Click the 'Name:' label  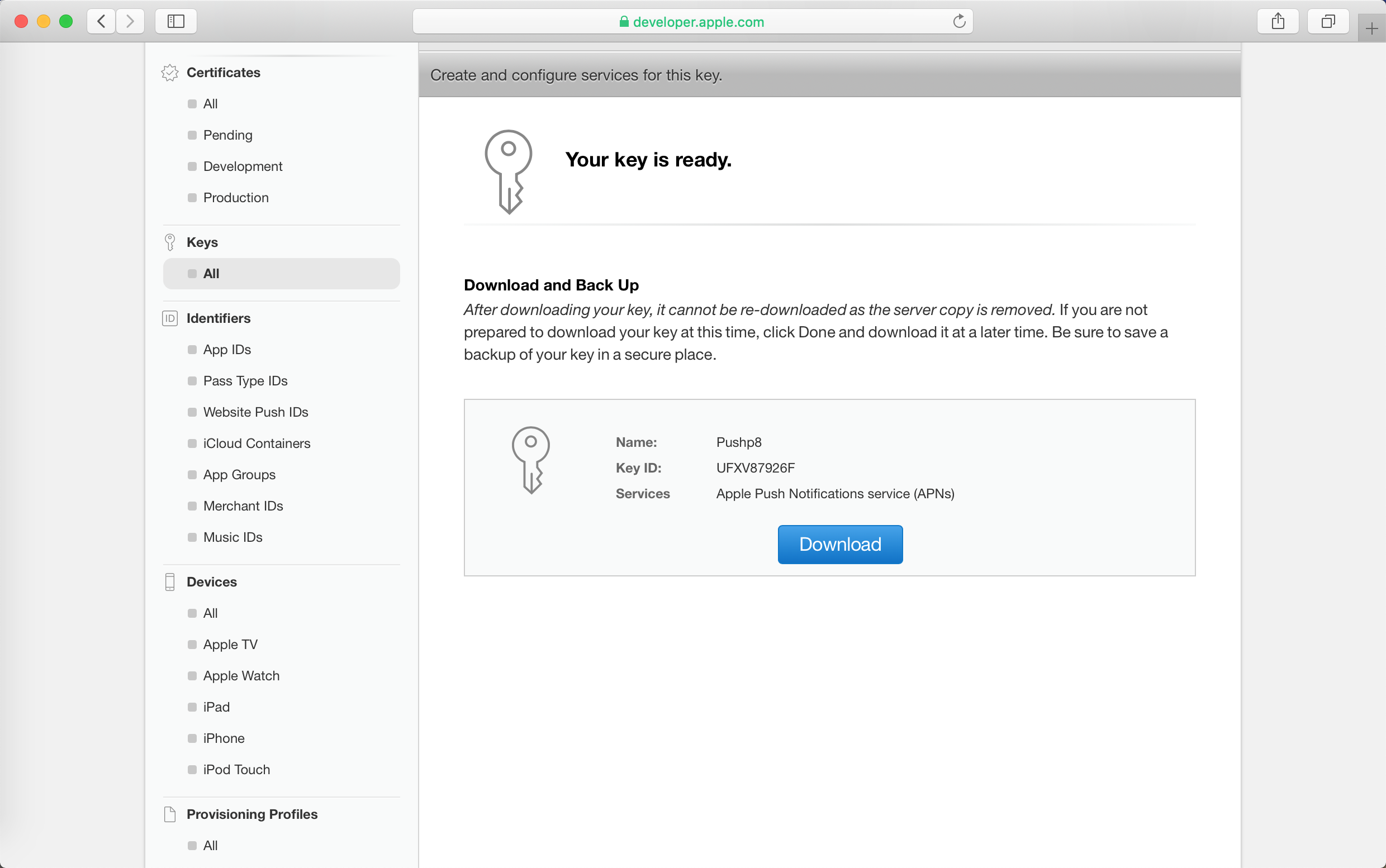637,442
